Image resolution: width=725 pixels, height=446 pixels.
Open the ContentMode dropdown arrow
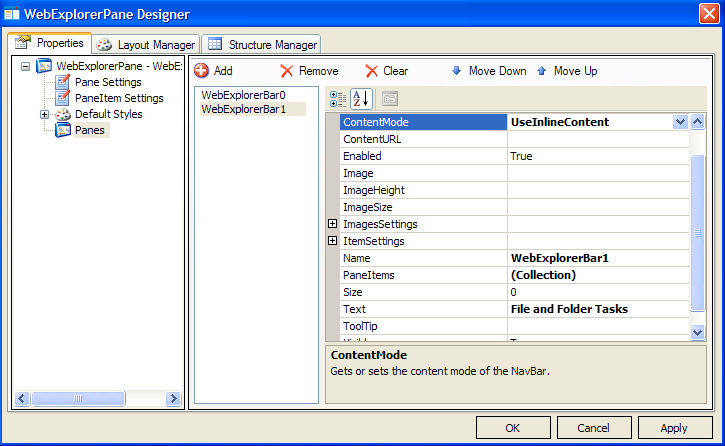pos(680,122)
